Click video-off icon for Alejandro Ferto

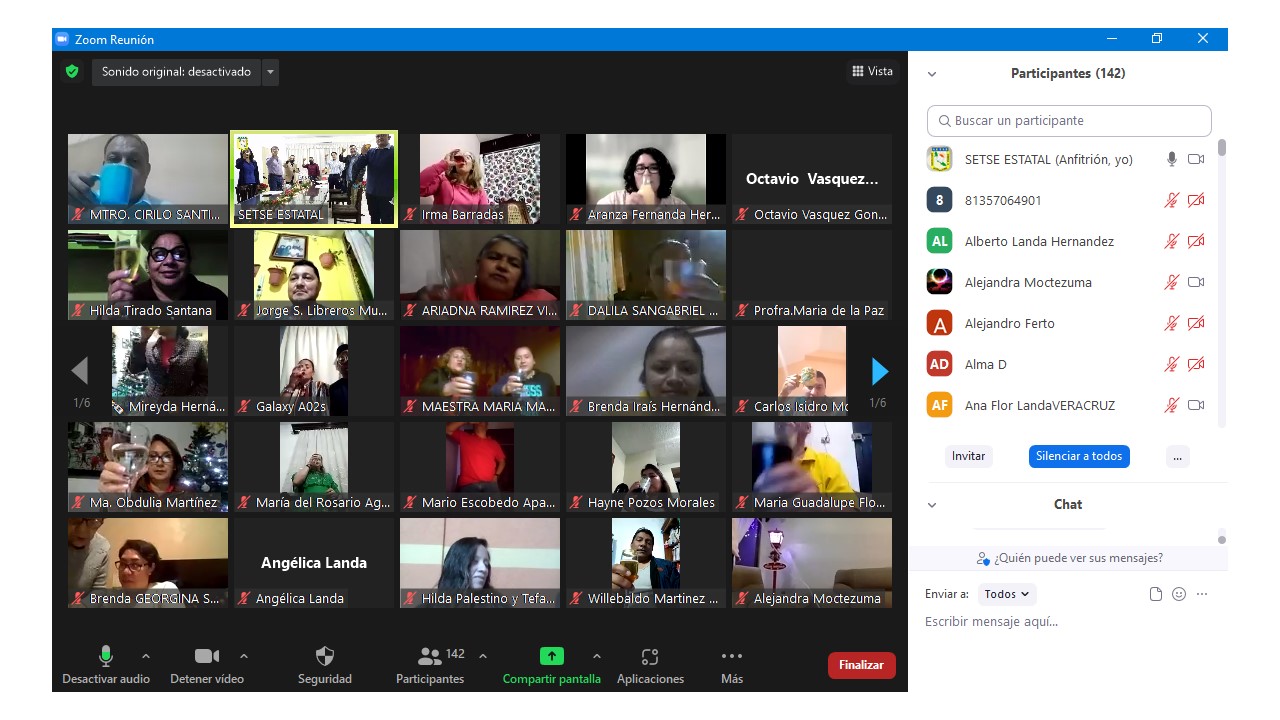[x=1196, y=323]
